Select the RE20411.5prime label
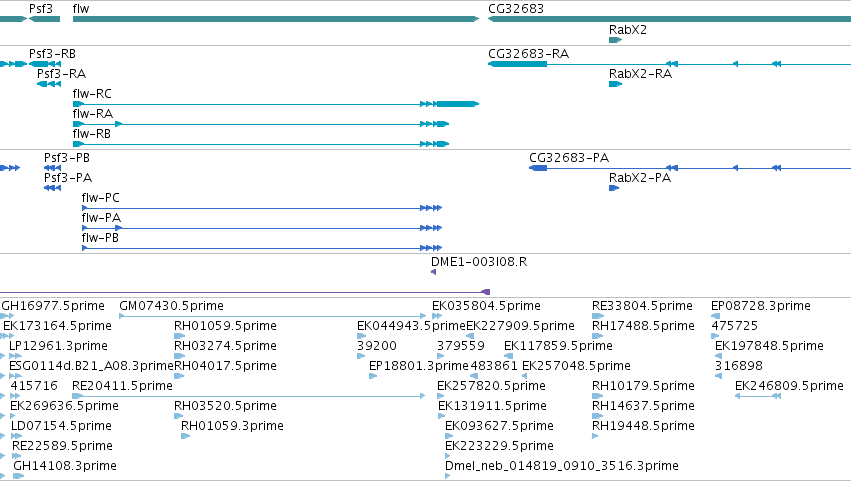 pyautogui.click(x=122, y=386)
